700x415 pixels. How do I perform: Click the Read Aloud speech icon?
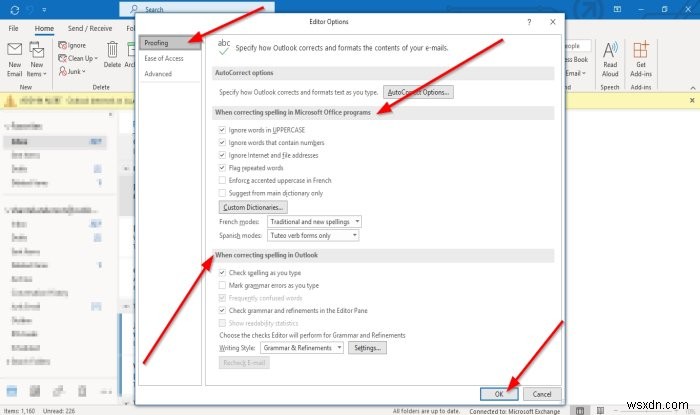click(610, 50)
